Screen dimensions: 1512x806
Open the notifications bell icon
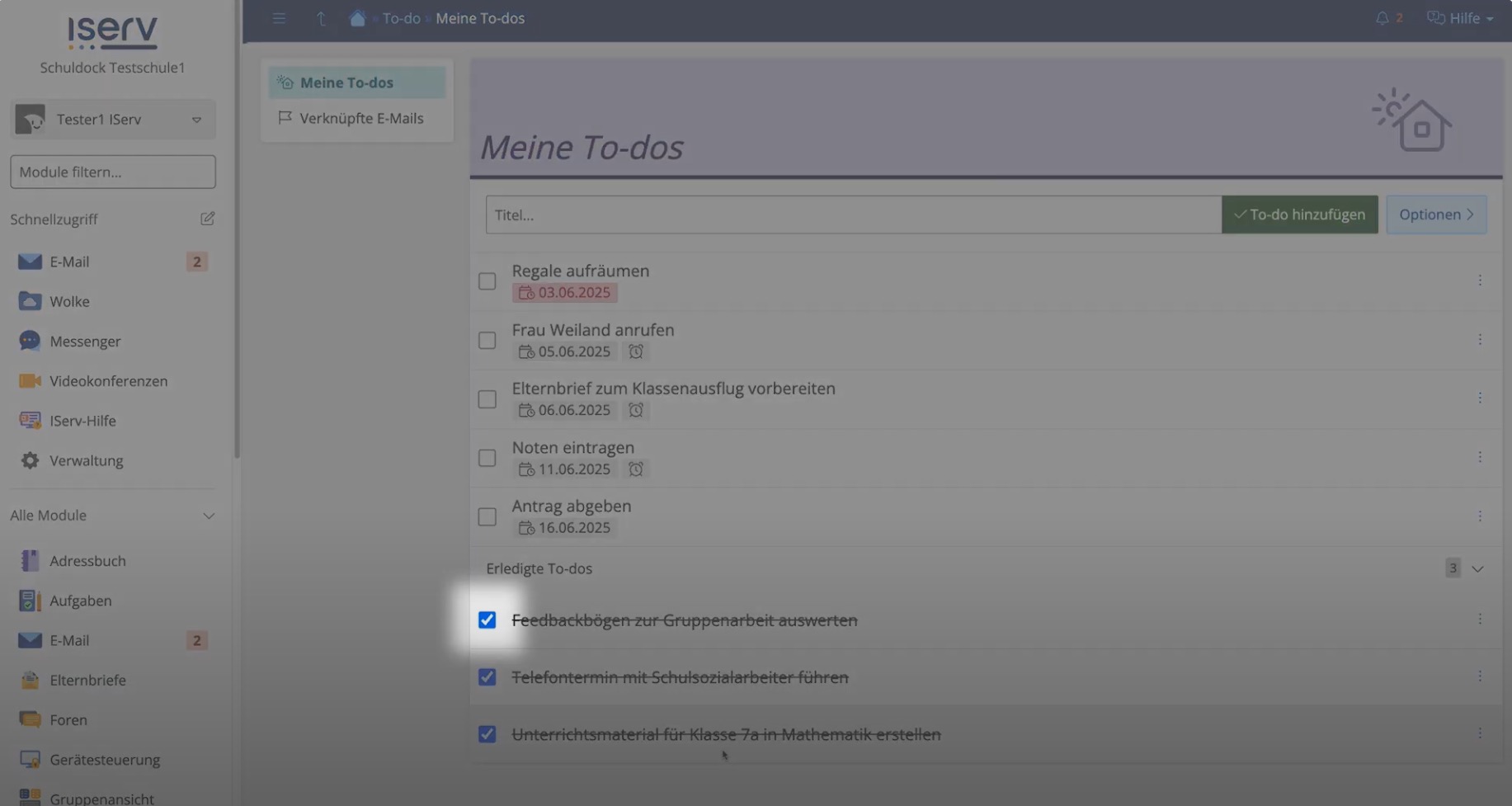[x=1382, y=18]
